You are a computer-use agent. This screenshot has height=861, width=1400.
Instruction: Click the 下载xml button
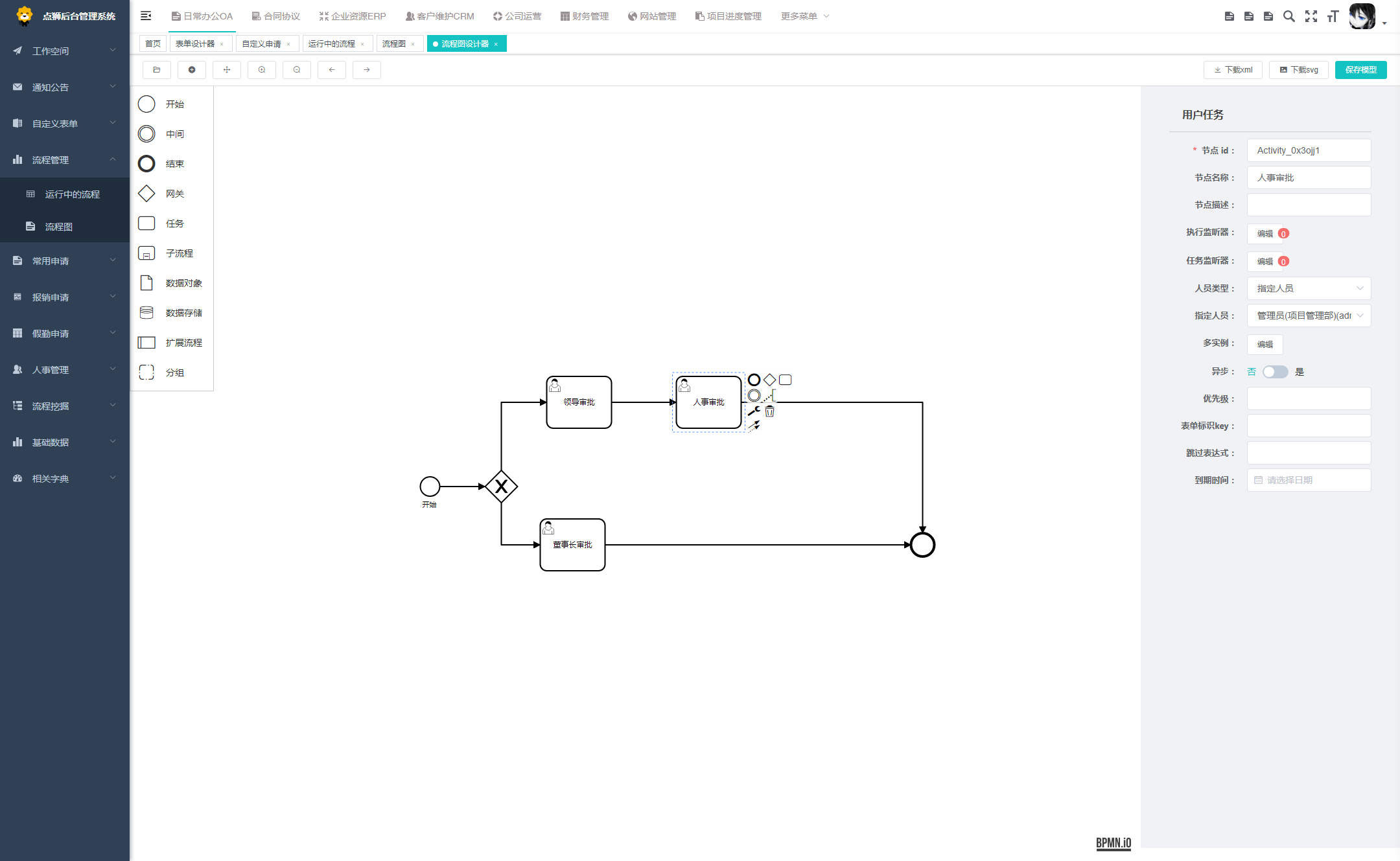[1233, 70]
